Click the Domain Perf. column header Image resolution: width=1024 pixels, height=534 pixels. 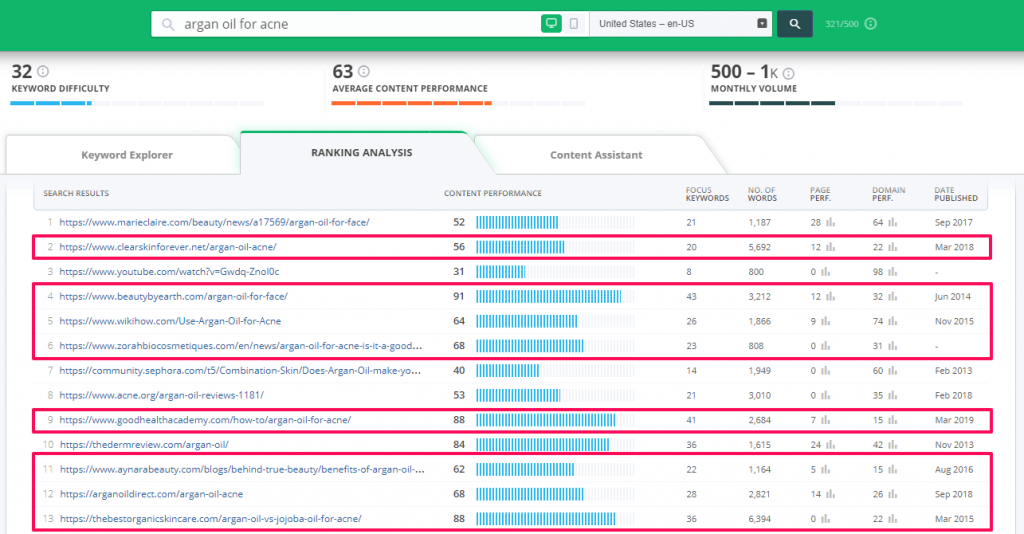pyautogui.click(x=888, y=195)
